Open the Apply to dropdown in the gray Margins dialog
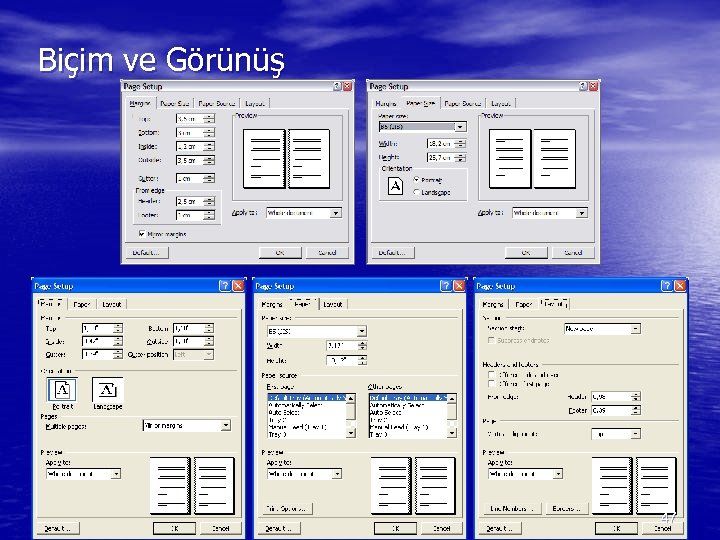 (x=336, y=213)
